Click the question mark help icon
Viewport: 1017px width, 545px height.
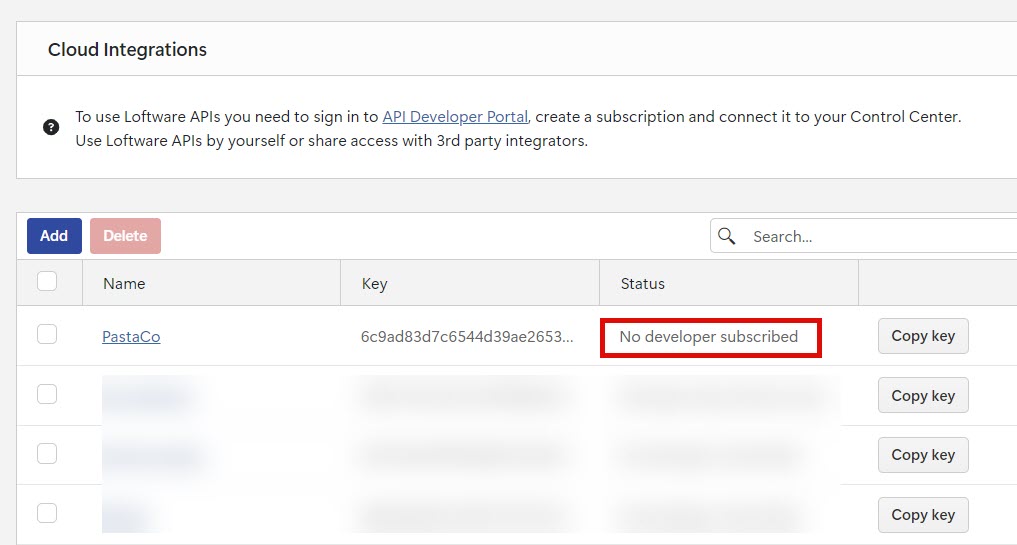pyautogui.click(x=51, y=128)
